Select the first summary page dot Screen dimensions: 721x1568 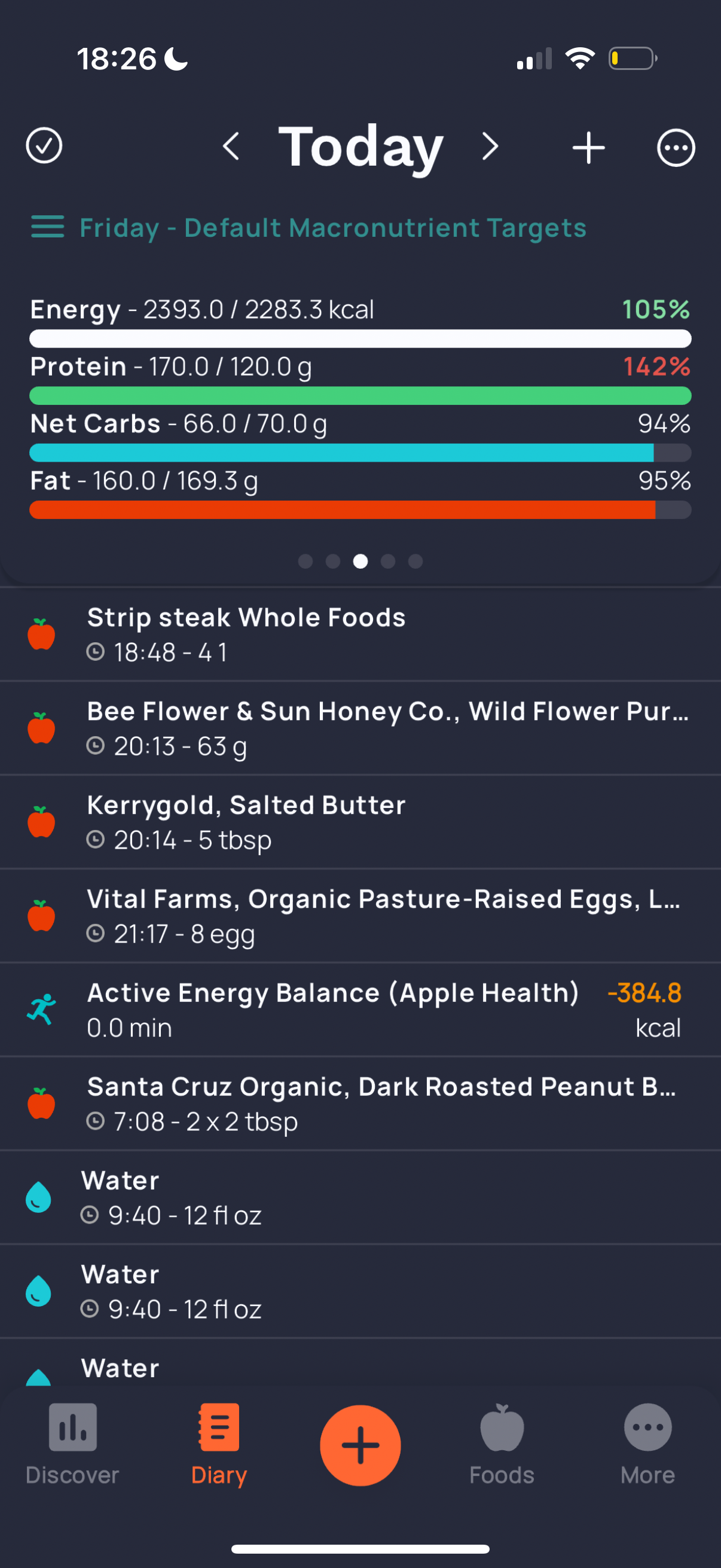305,561
